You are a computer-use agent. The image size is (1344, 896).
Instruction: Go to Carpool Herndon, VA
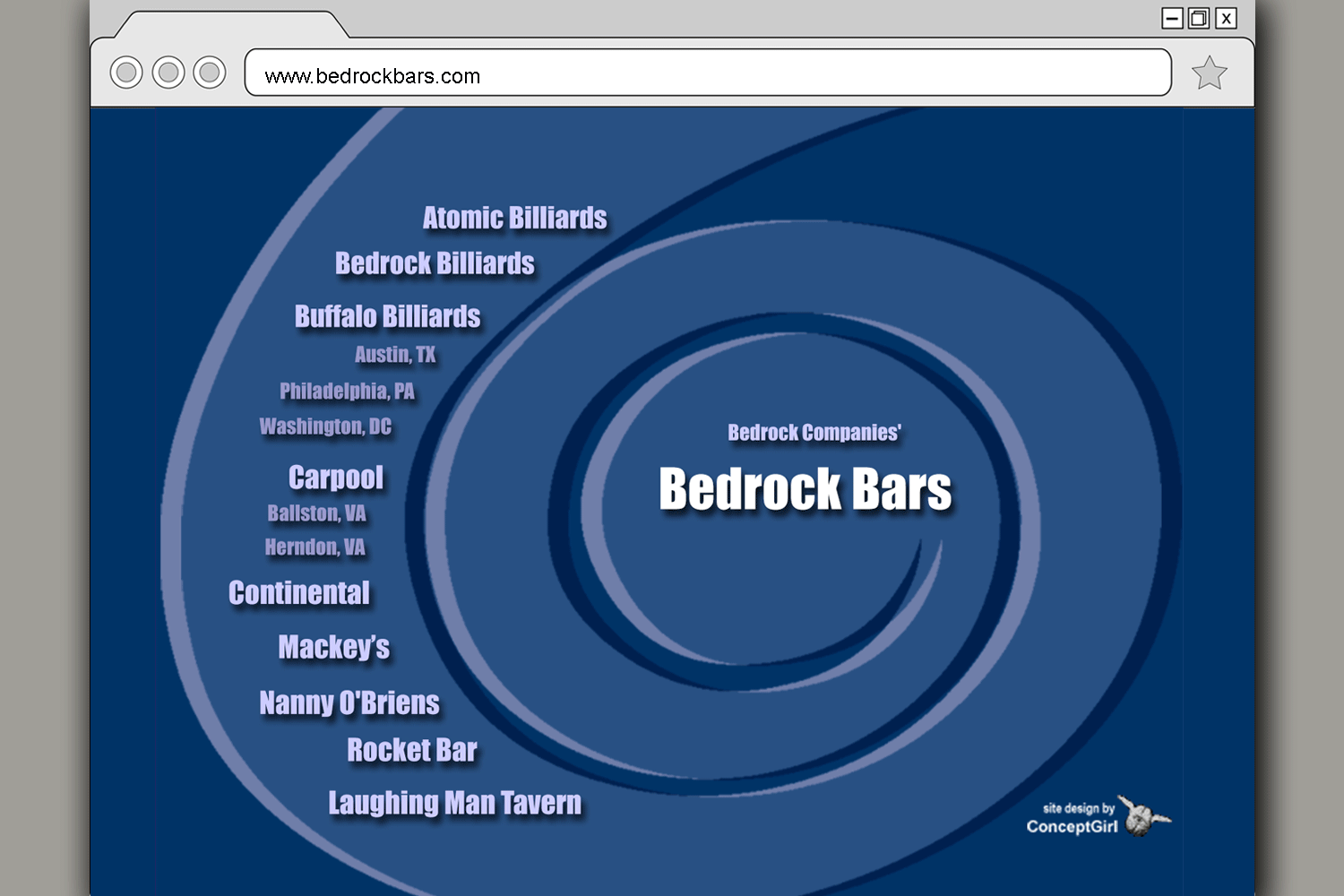click(314, 547)
